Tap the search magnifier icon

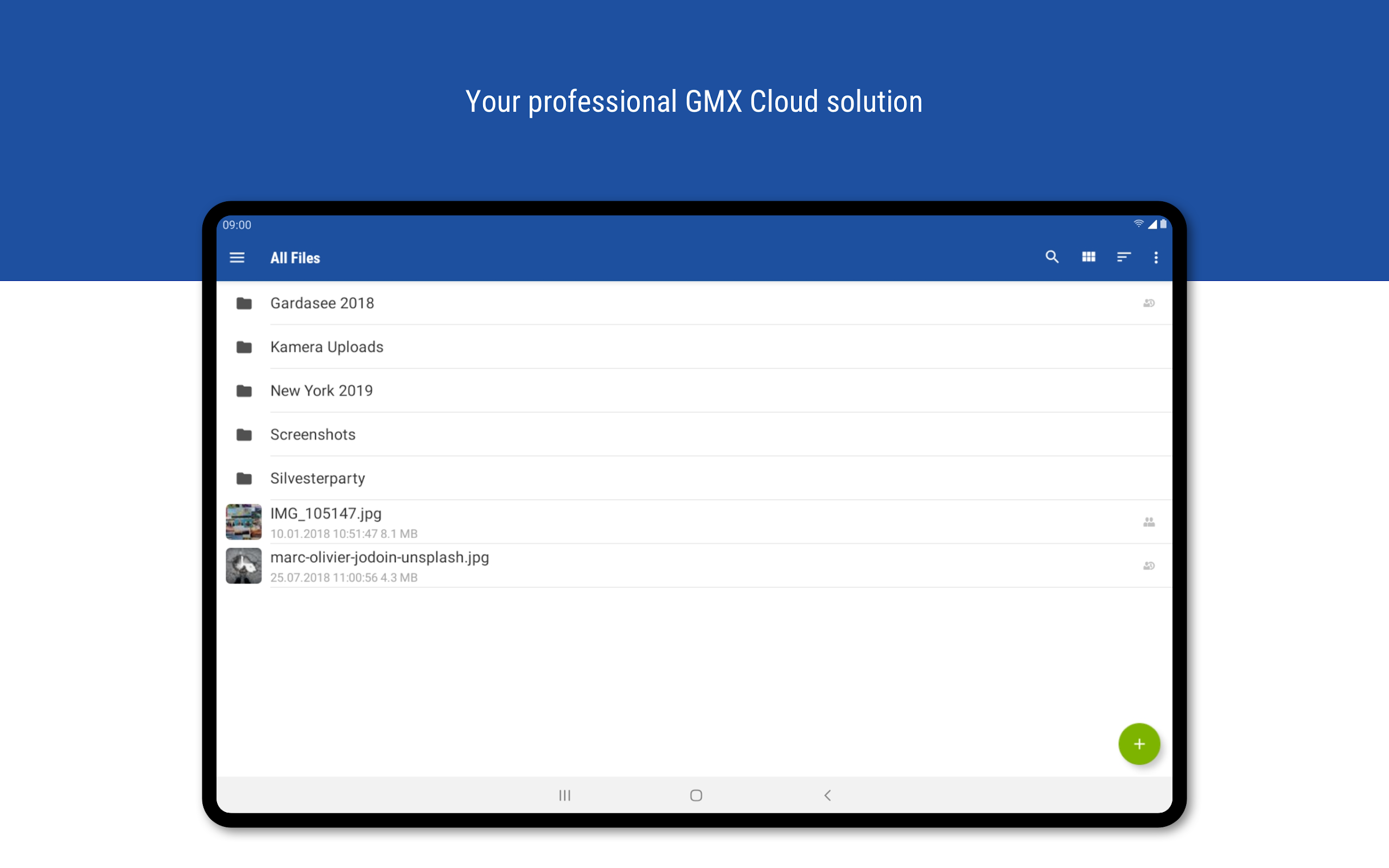[1052, 257]
